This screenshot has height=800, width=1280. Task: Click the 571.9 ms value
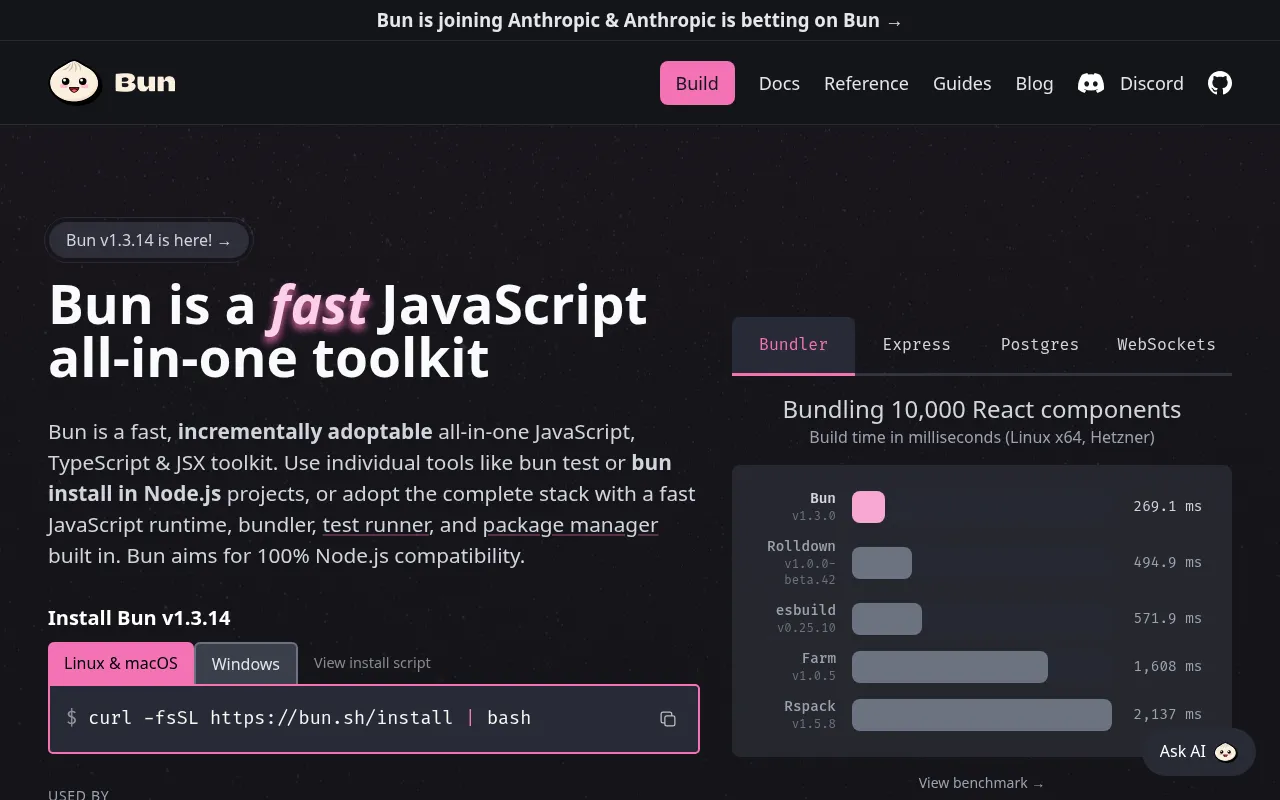[x=1168, y=619]
